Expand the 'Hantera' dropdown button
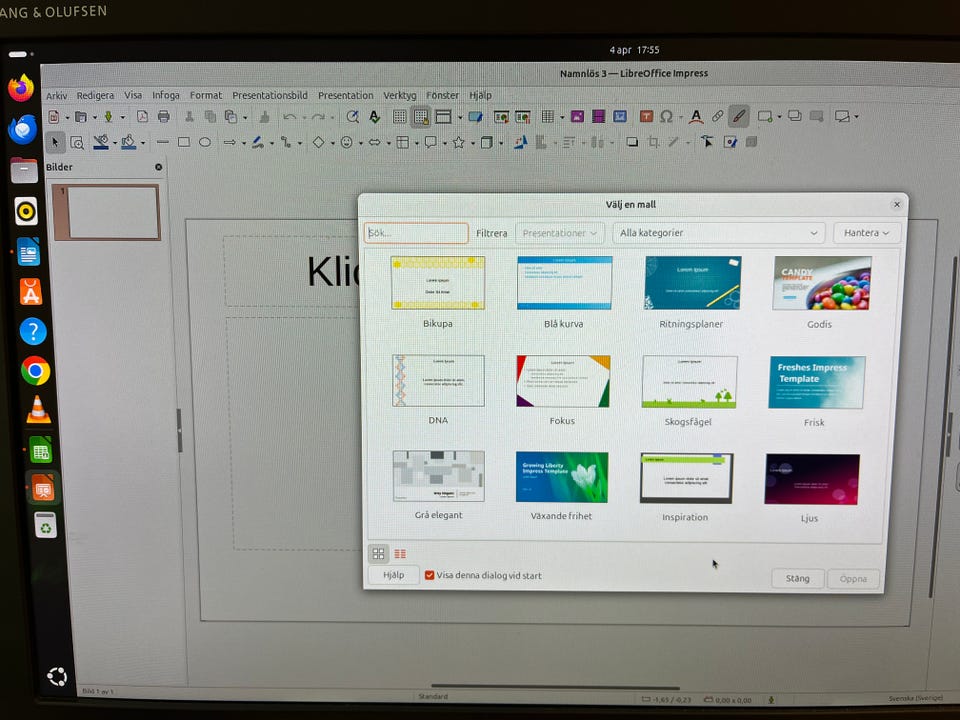960x720 pixels. click(x=866, y=233)
